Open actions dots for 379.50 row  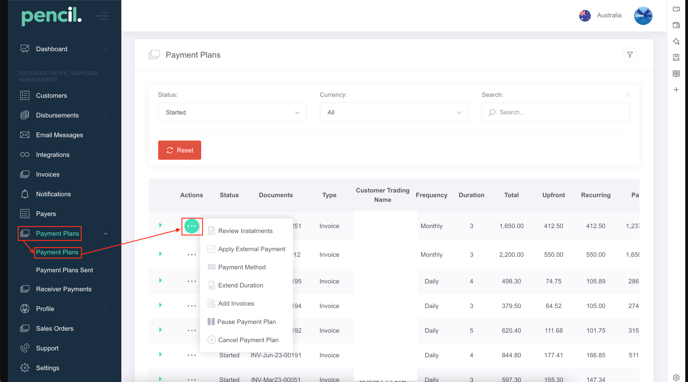click(192, 306)
